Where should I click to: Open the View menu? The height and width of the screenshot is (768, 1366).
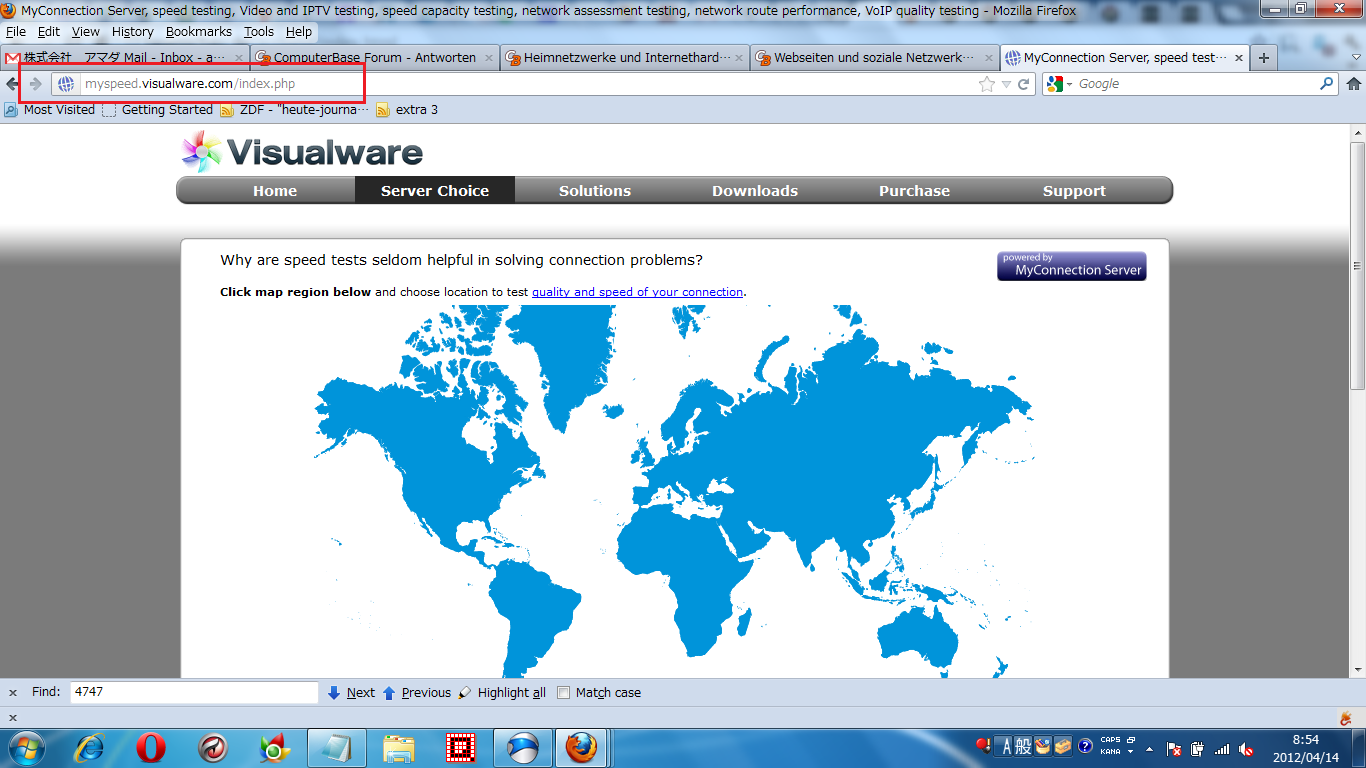click(86, 32)
